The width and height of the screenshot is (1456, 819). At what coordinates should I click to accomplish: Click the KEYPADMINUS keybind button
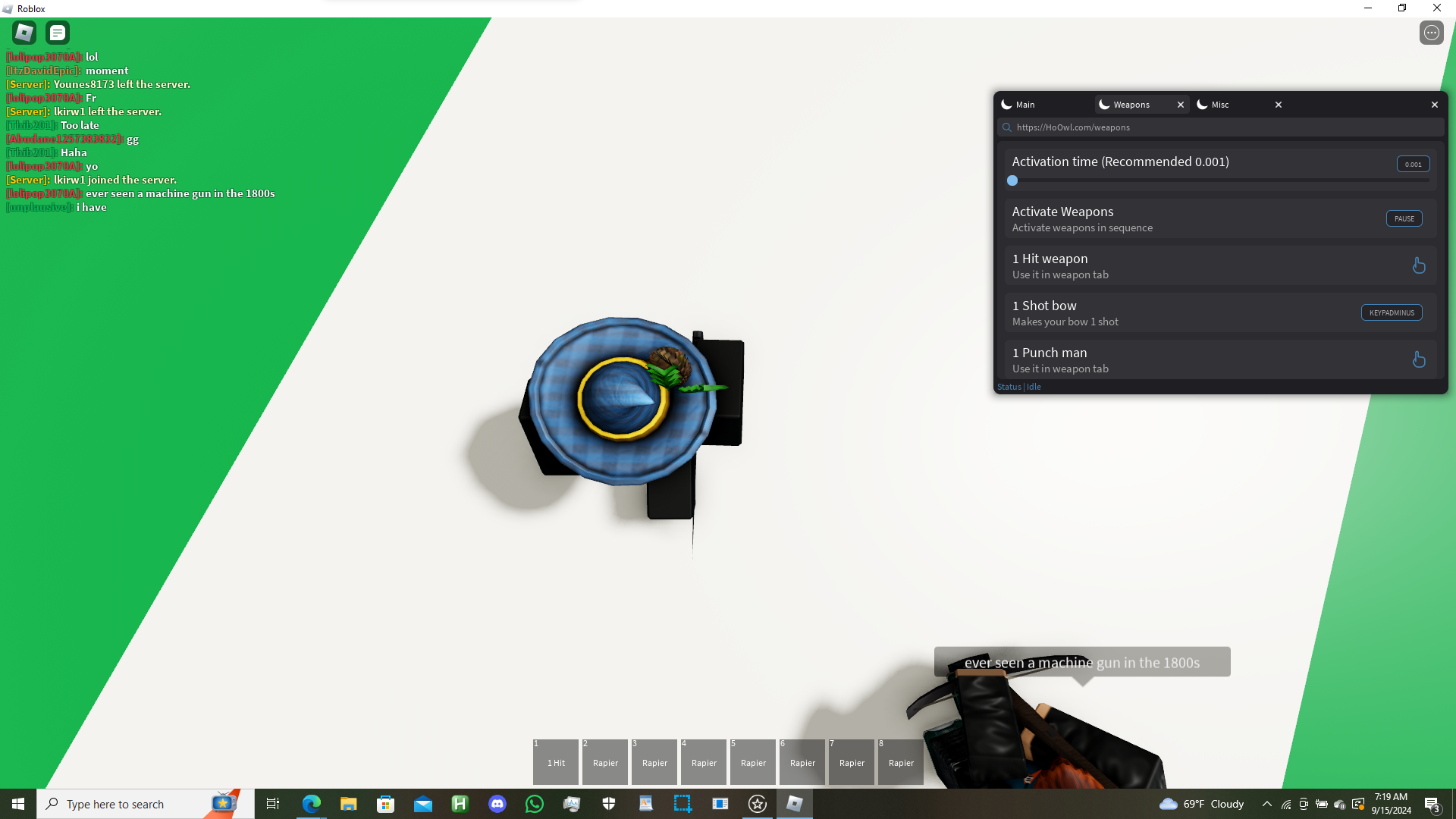(x=1391, y=312)
